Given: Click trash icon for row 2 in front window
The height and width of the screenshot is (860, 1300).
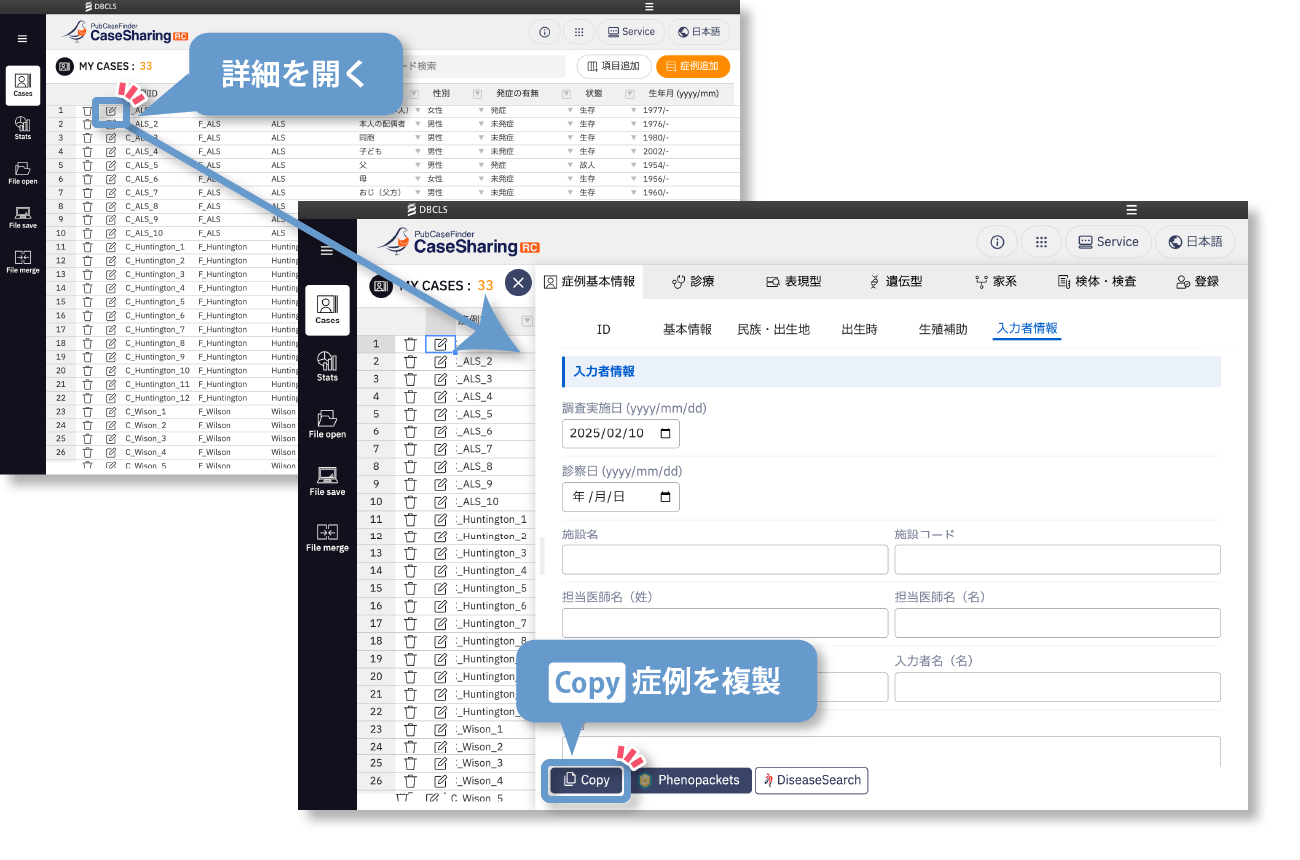Looking at the screenshot, I should (x=410, y=361).
